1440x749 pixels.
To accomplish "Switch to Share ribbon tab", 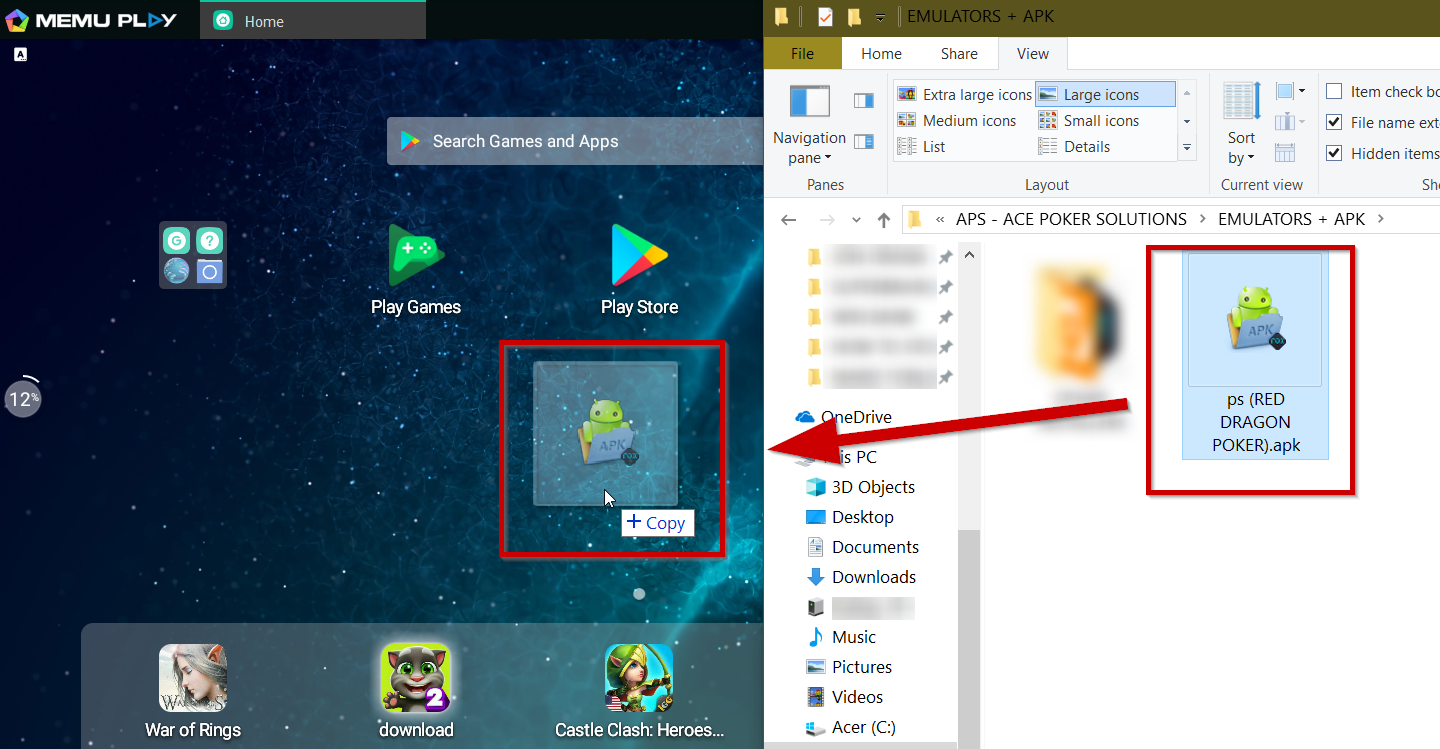I will pos(959,54).
